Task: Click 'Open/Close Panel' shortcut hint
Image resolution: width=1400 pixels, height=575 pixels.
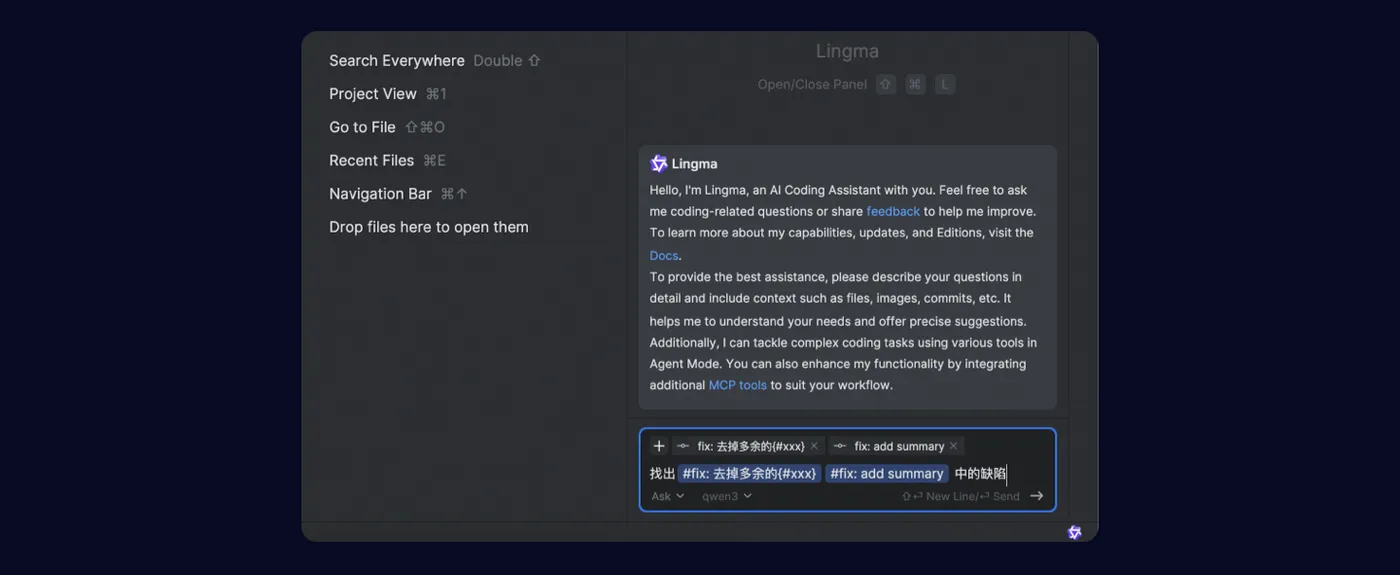Action: coord(812,84)
